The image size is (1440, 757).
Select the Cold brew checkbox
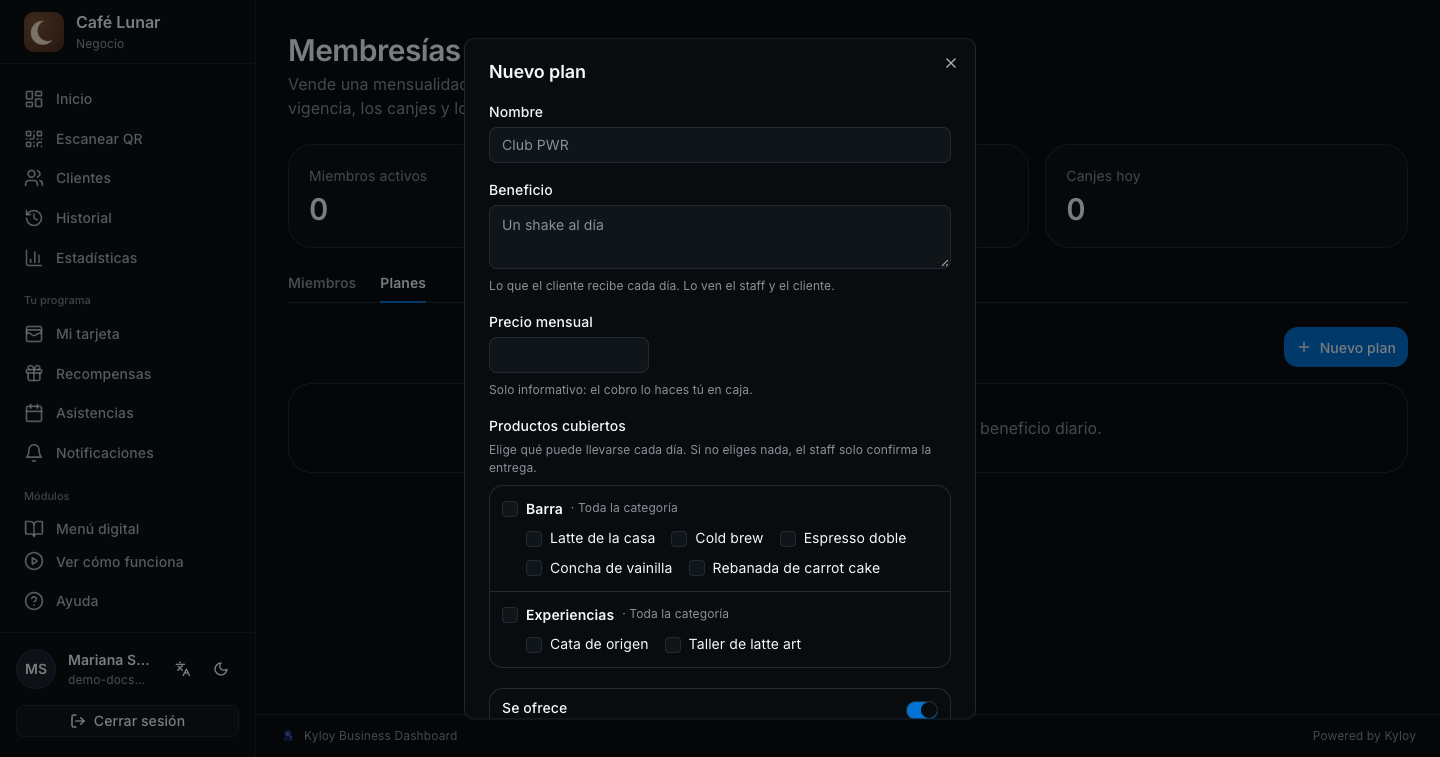(679, 539)
